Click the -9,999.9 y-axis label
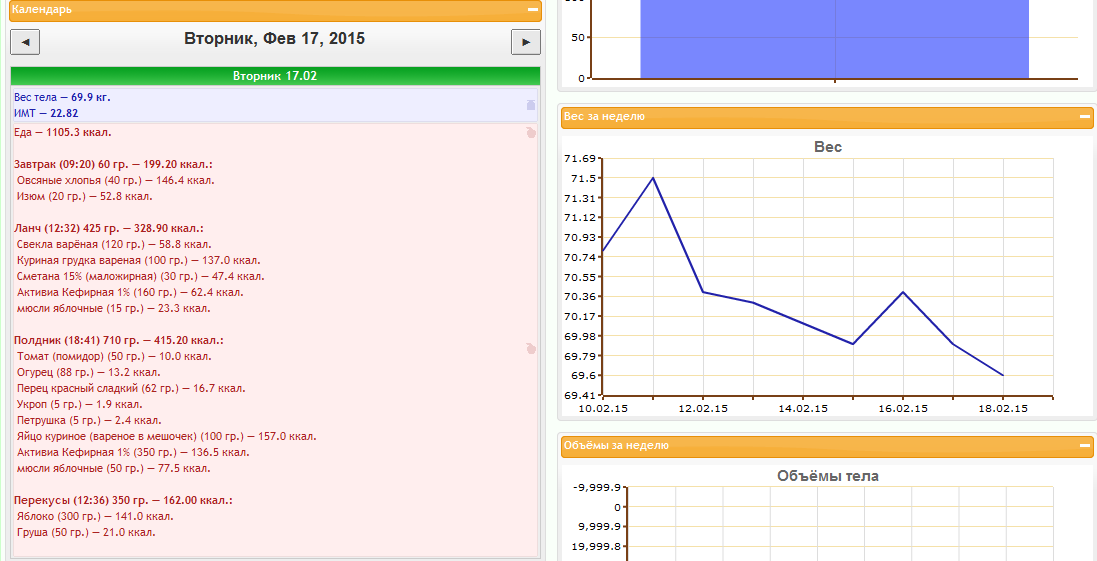 point(597,487)
